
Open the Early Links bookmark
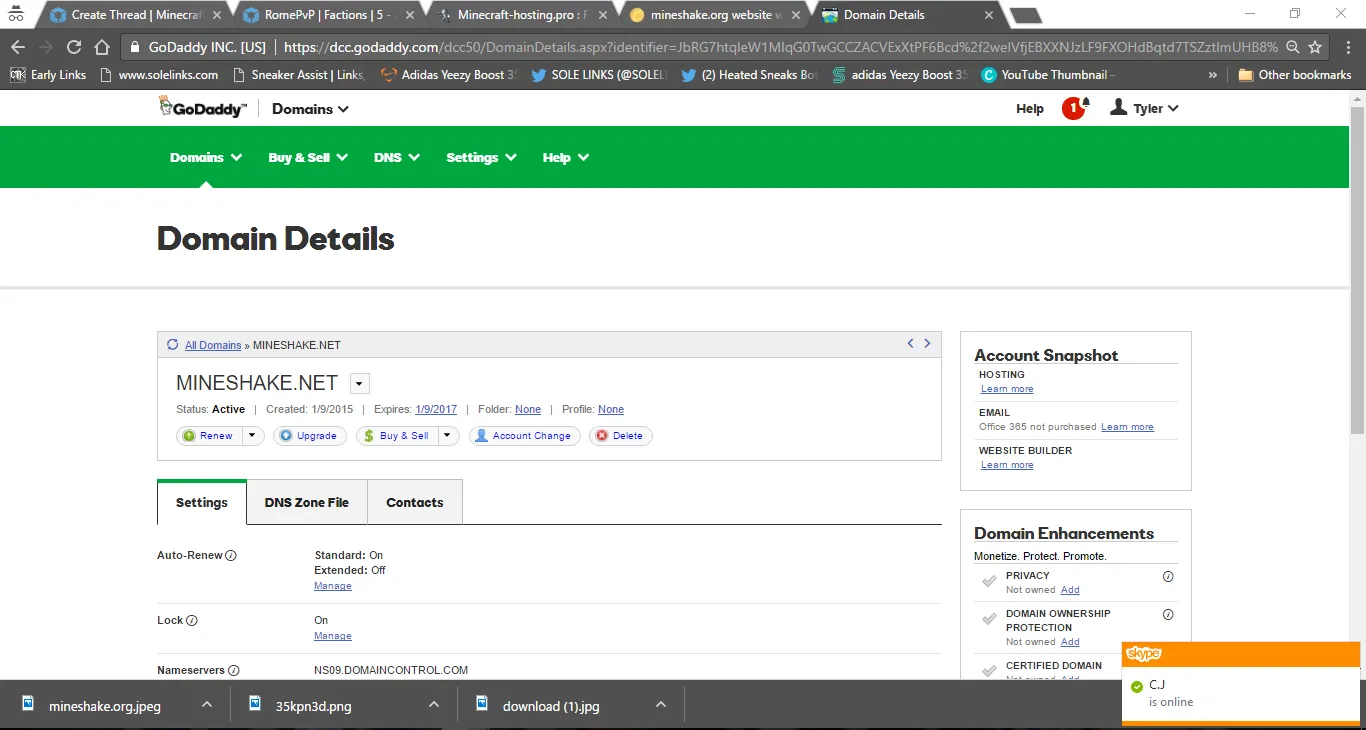[x=47, y=75]
